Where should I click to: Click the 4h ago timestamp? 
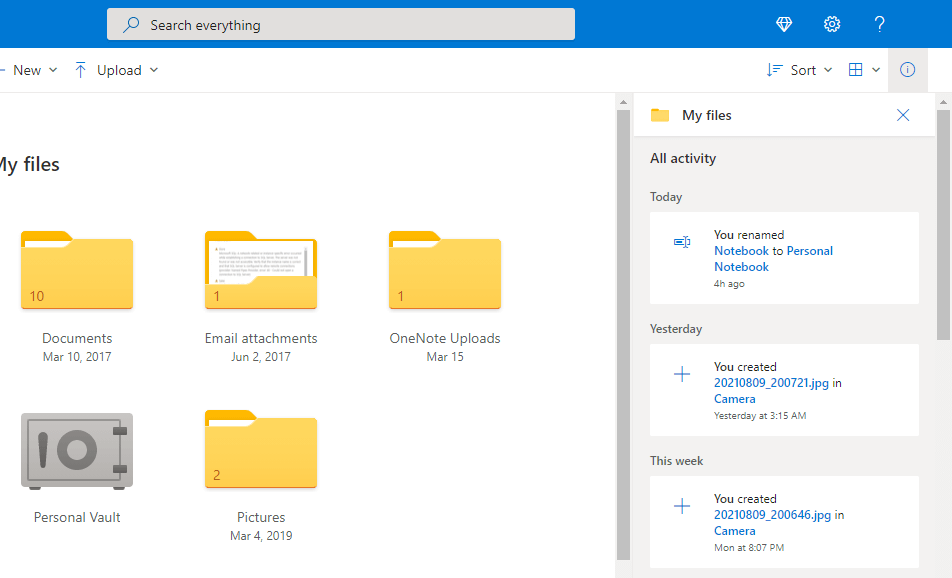[x=729, y=284]
